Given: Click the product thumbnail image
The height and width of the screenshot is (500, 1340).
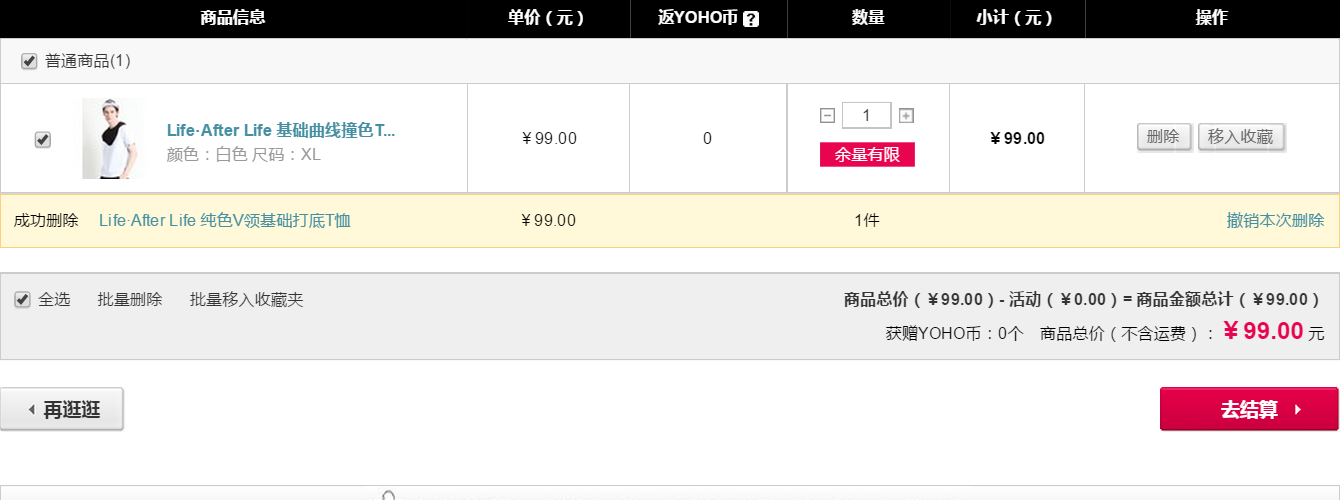Looking at the screenshot, I should (x=112, y=138).
